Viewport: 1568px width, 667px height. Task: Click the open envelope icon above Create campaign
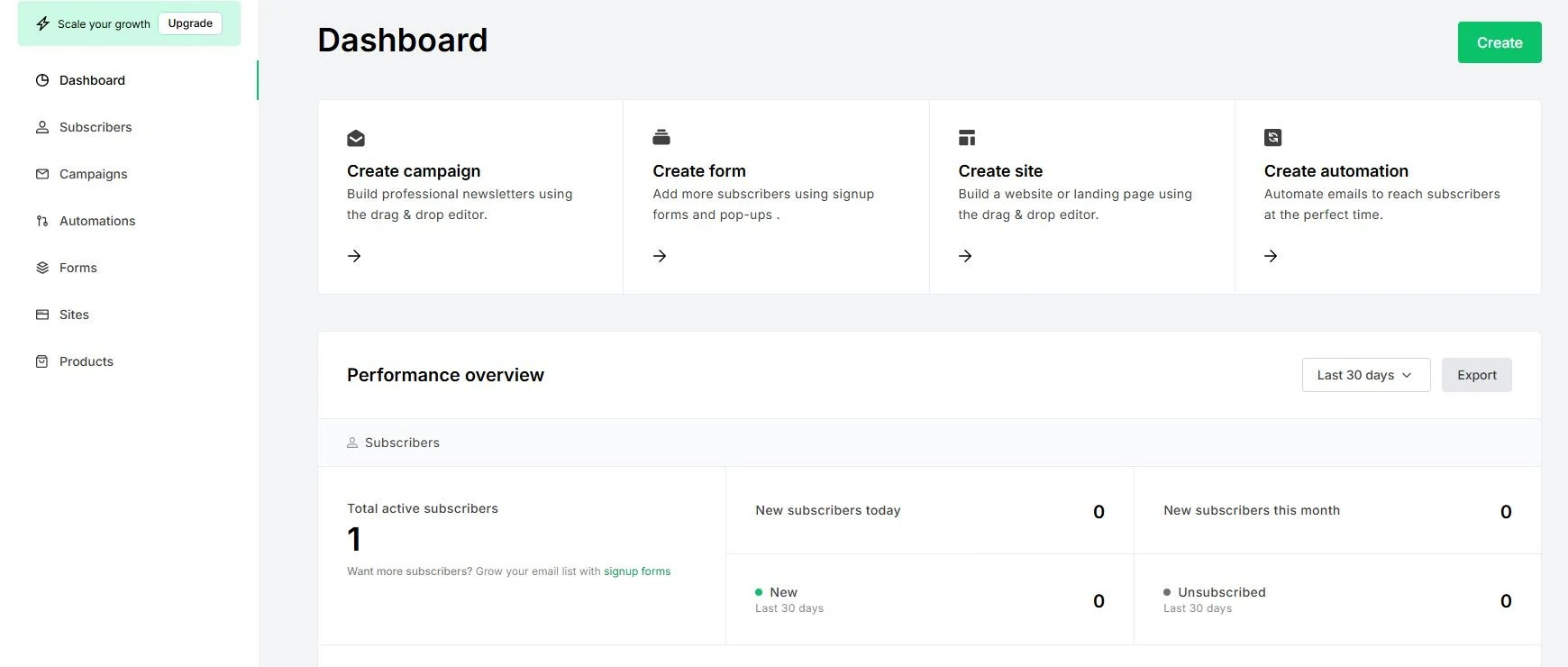click(356, 138)
